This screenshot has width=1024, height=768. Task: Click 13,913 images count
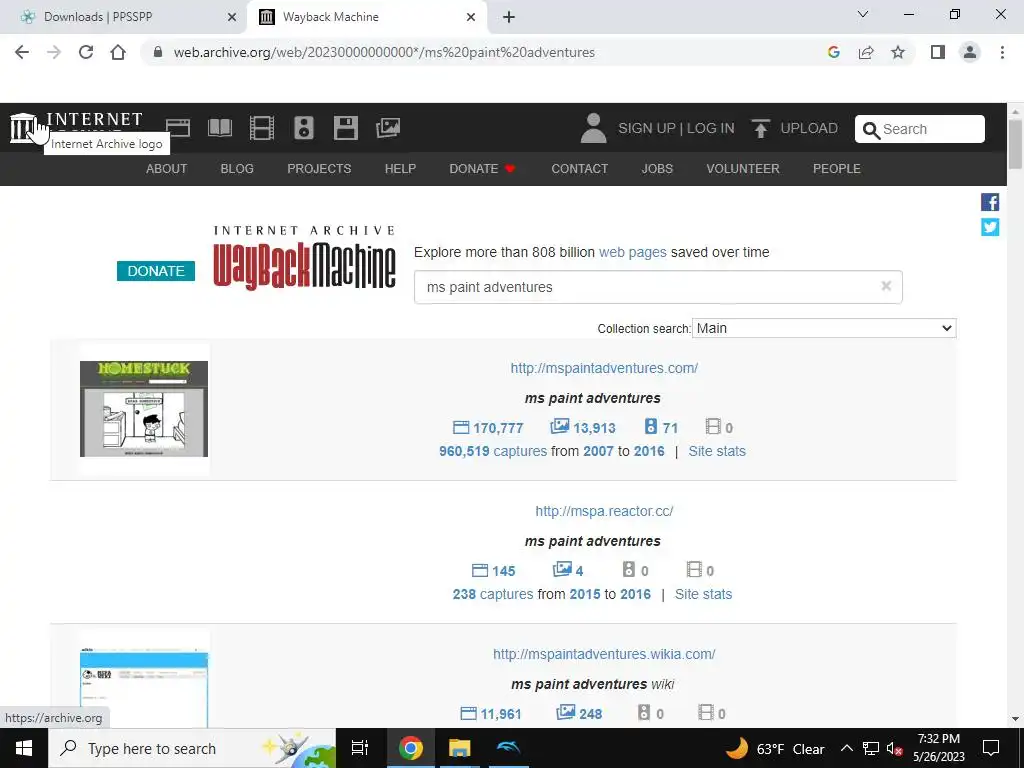pos(583,427)
